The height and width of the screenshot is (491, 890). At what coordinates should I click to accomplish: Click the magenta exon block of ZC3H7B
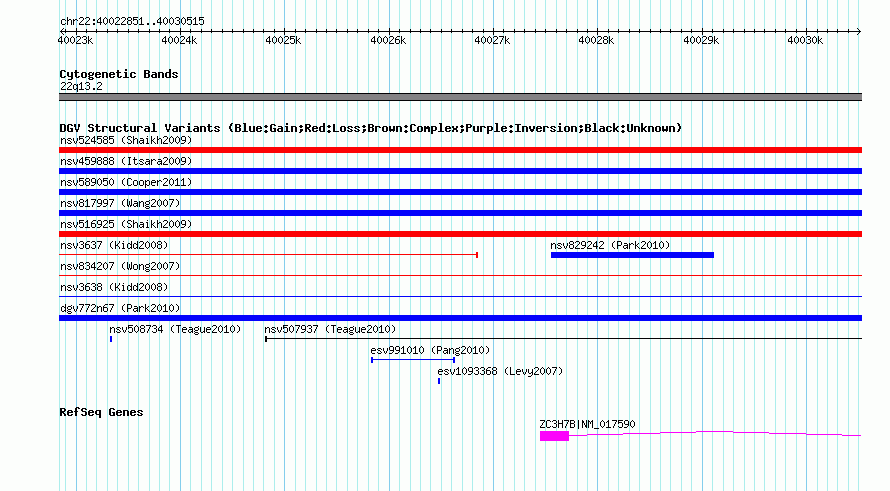555,436
